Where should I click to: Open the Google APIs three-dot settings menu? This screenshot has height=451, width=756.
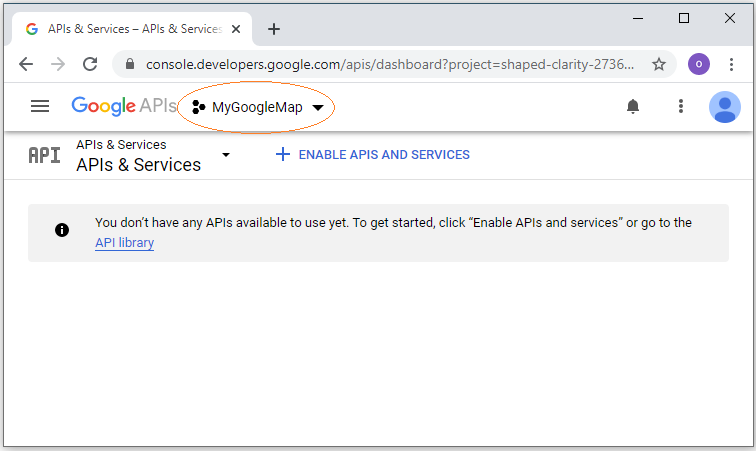point(681,106)
